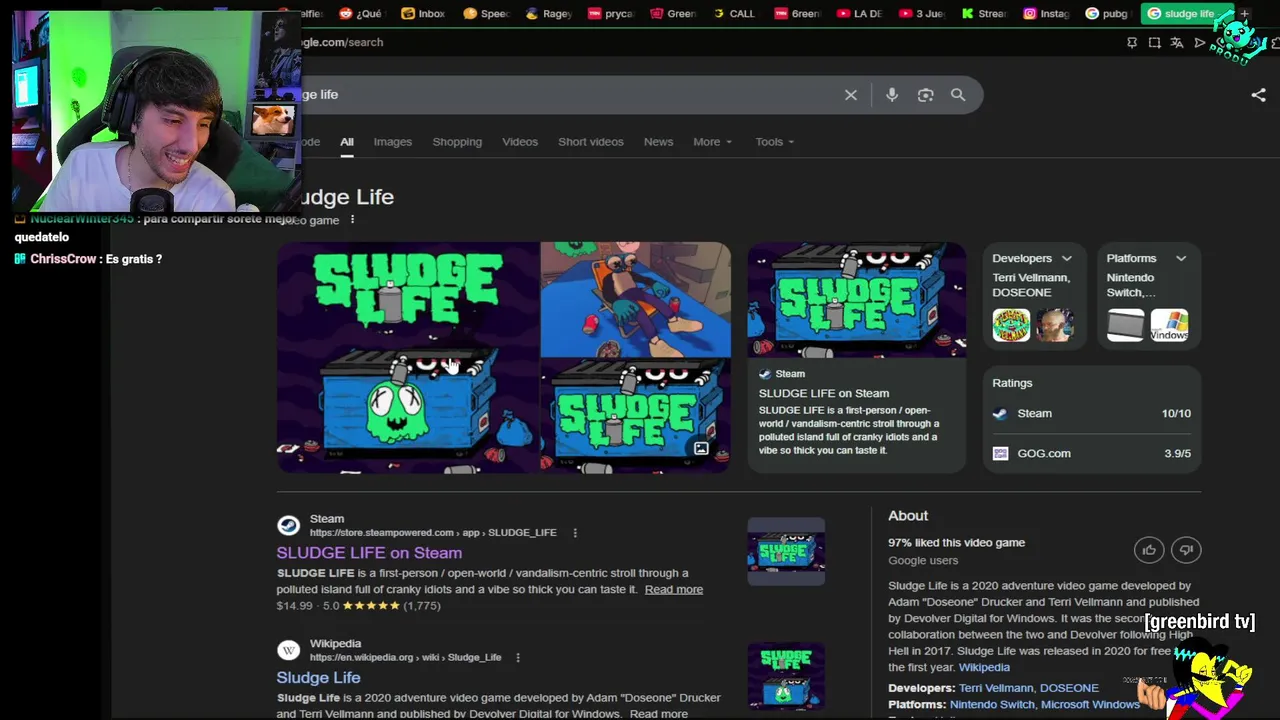This screenshot has height=720, width=1280.
Task: Open the Sludge Life Wikipedia result title
Action: pyautogui.click(x=318, y=678)
